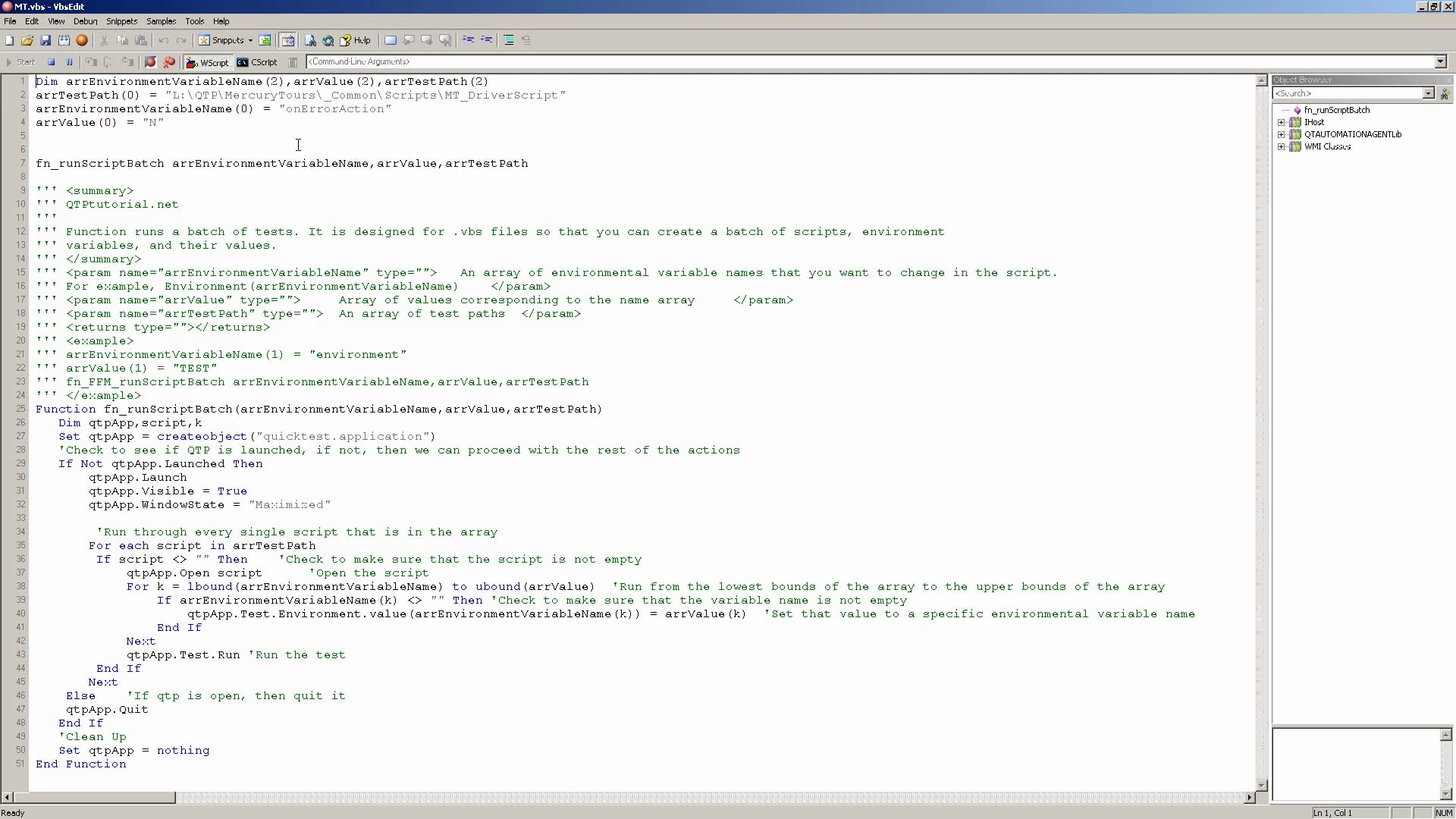The width and height of the screenshot is (1456, 819).
Task: Click the Object Browser Search input field
Action: pyautogui.click(x=1348, y=93)
